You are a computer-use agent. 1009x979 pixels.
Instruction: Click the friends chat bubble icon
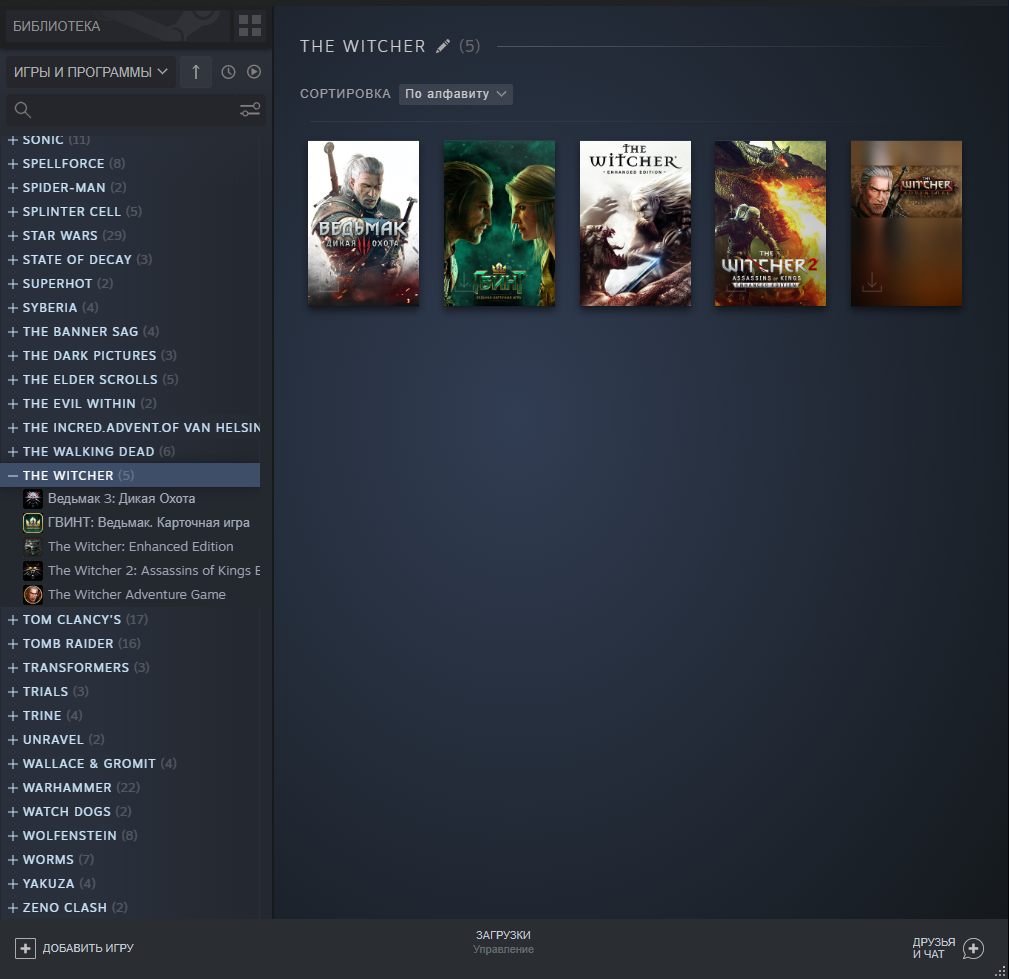(973, 949)
